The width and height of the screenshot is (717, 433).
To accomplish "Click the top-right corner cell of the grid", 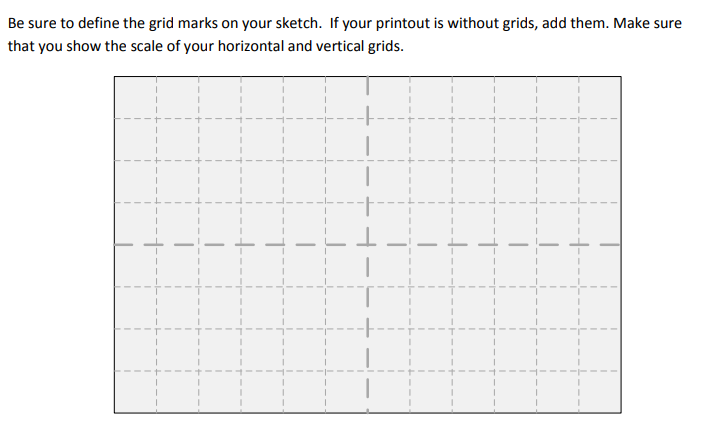I will [x=600, y=98].
